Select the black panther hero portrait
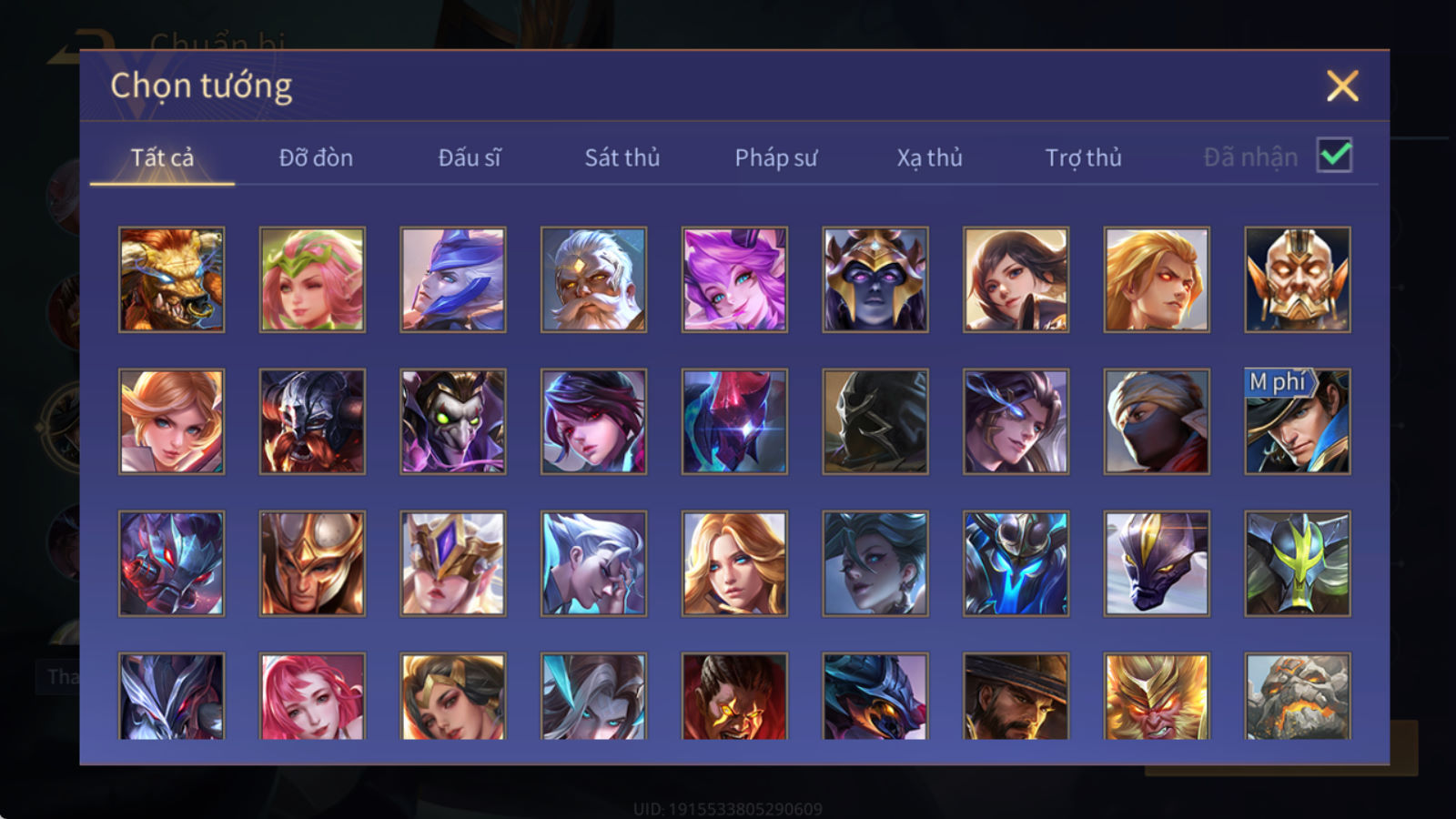 (x=1157, y=563)
